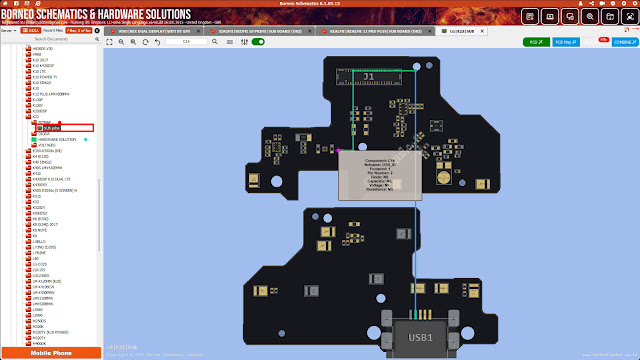This screenshot has height=360, width=640.
Task: Click the first header icon with document symbol
Action: click(x=530, y=17)
